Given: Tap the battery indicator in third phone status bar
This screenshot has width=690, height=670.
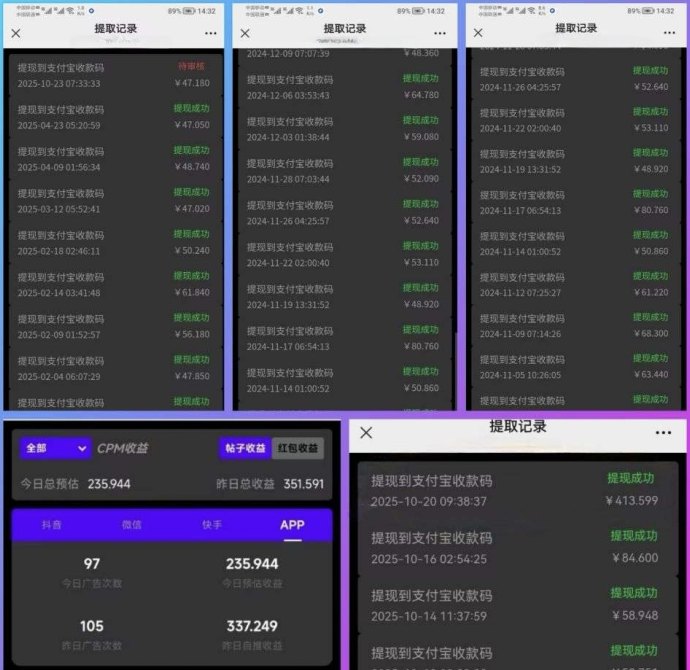Looking at the screenshot, I should [648, 11].
